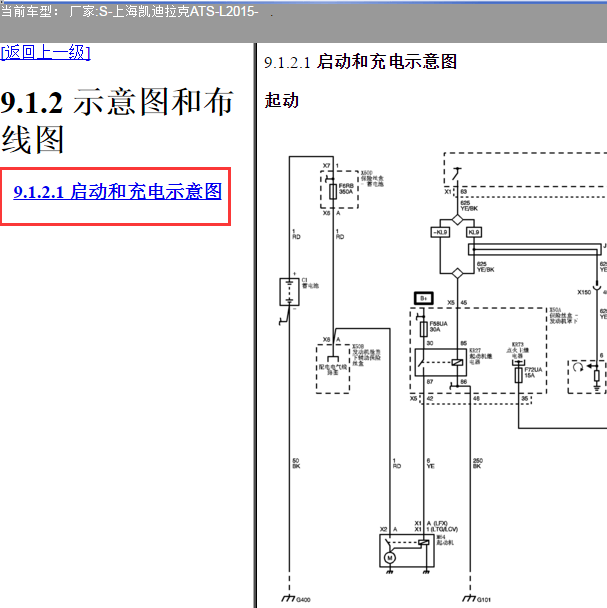This screenshot has height=608, width=607.
Task: Click the battery symbol labeled C1
Action: 289,292
